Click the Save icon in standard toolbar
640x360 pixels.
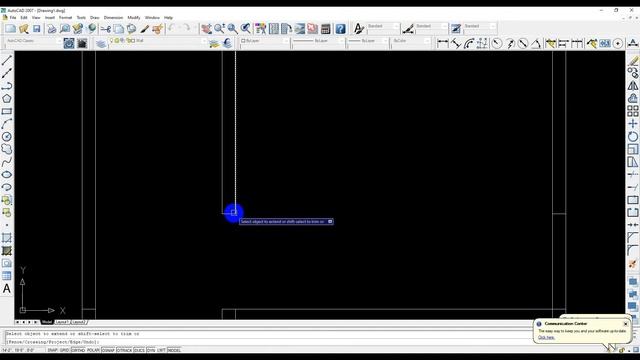point(37,29)
